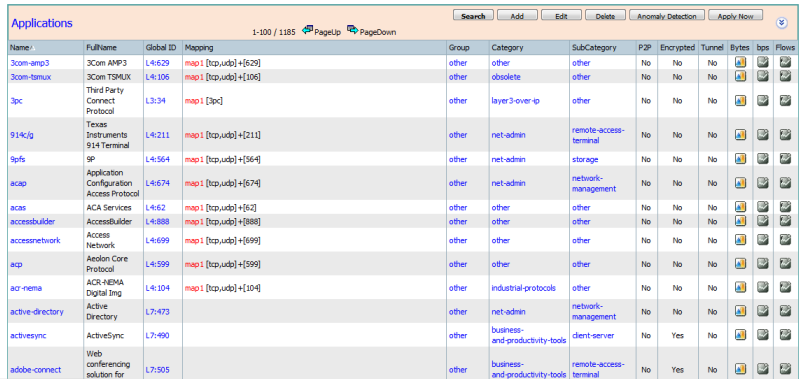The image size is (805, 379).
Task: Click the PageDown arrow icon
Action: pyautogui.click(x=352, y=30)
